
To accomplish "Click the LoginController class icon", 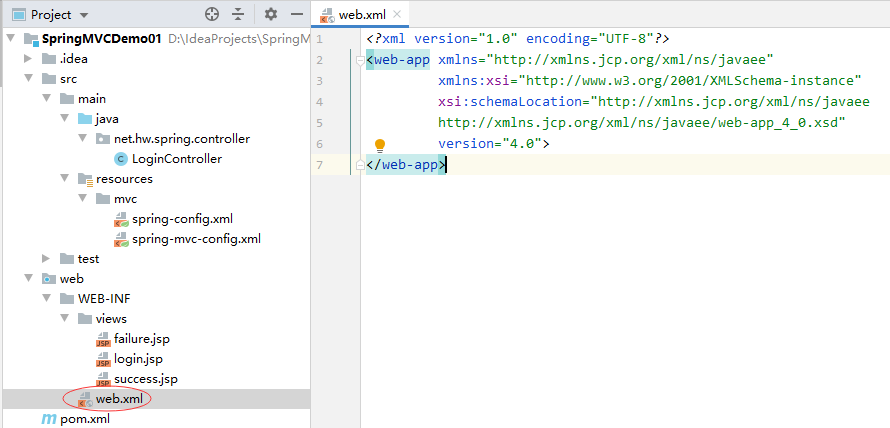I will [121, 159].
